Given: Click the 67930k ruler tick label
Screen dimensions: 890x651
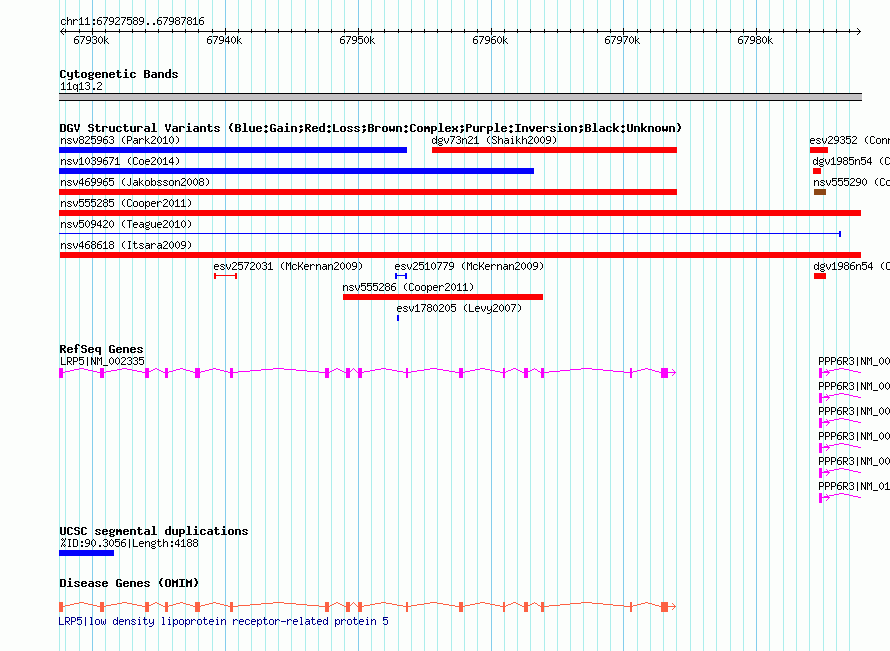Looking at the screenshot, I should coord(91,41).
